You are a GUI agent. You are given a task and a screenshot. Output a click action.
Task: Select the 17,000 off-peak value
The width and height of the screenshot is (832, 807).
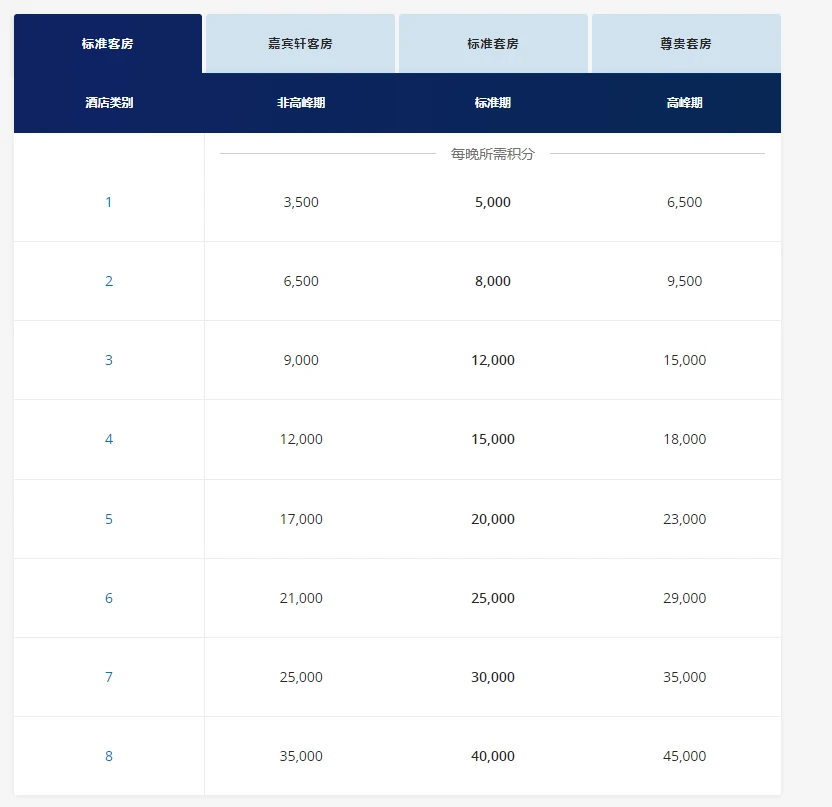[301, 519]
